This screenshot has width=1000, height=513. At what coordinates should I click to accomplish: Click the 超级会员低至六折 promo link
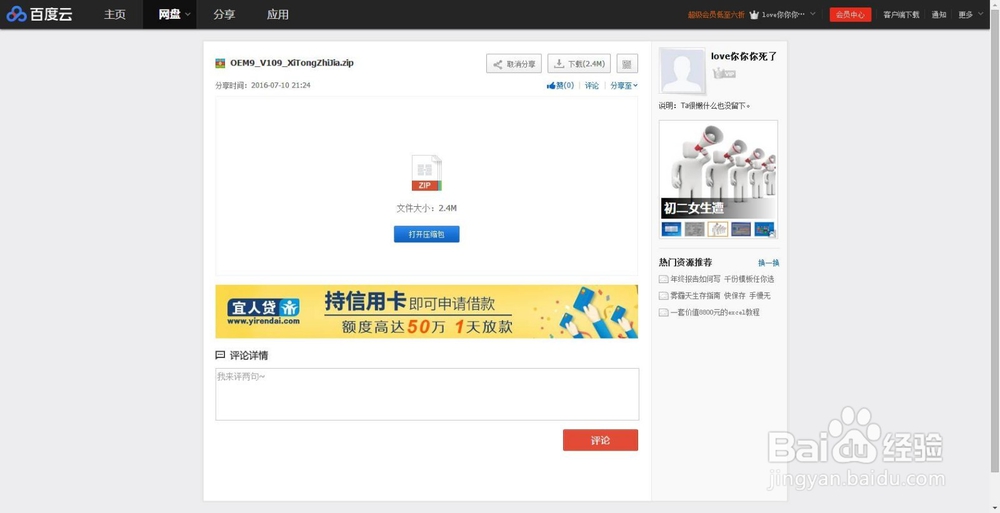click(716, 15)
